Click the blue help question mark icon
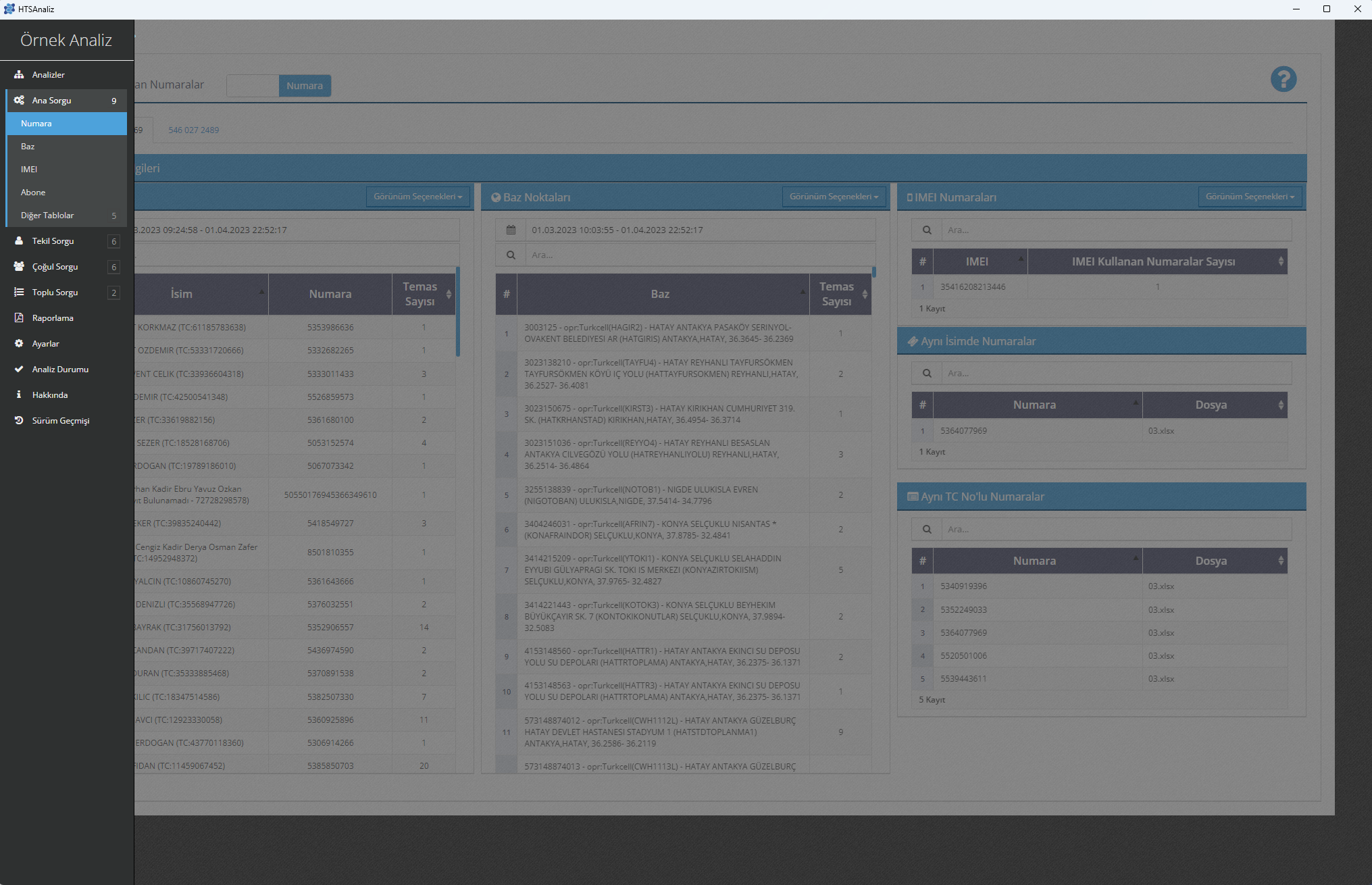 pyautogui.click(x=1283, y=79)
